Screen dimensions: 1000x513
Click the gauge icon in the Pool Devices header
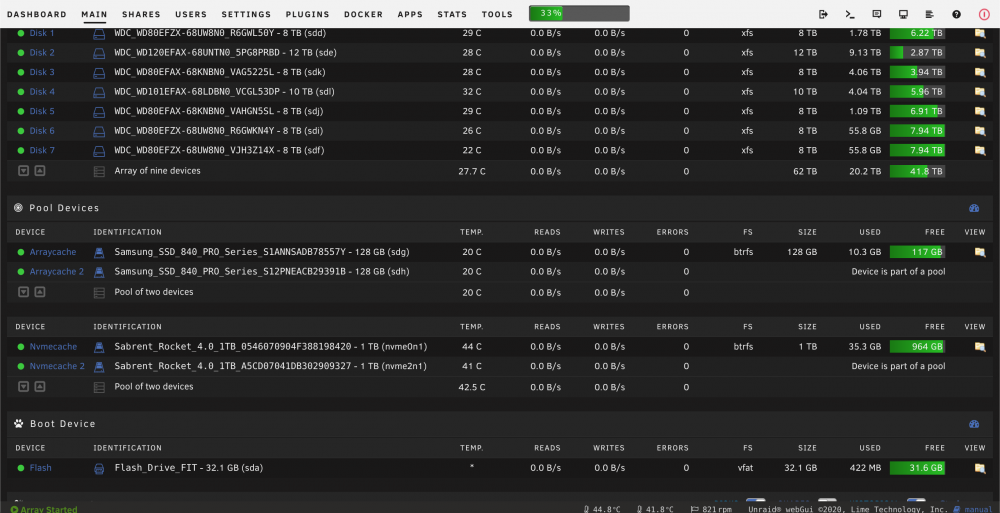[974, 208]
